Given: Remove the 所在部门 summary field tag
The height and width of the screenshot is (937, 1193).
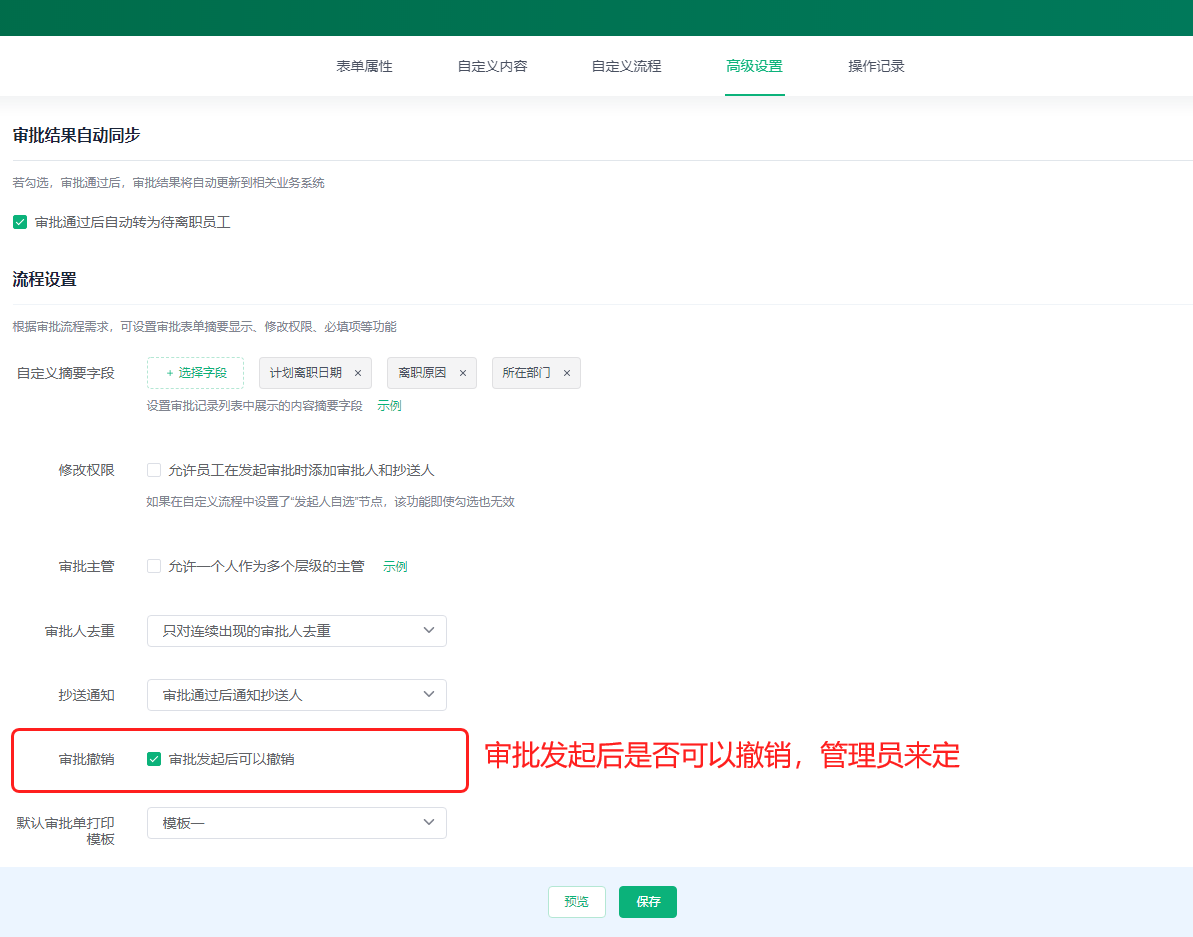Looking at the screenshot, I should click(x=566, y=373).
